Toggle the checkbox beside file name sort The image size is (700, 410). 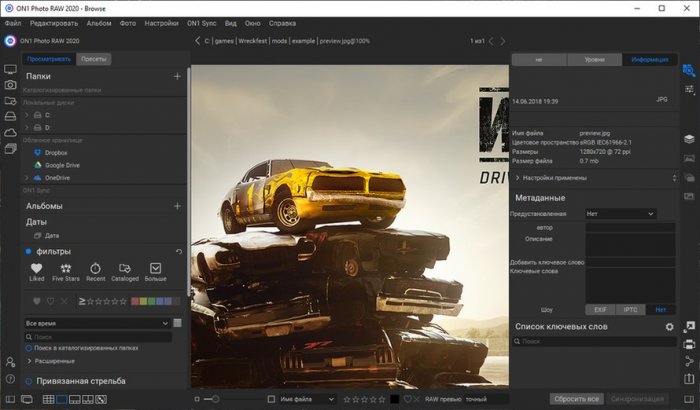point(271,399)
